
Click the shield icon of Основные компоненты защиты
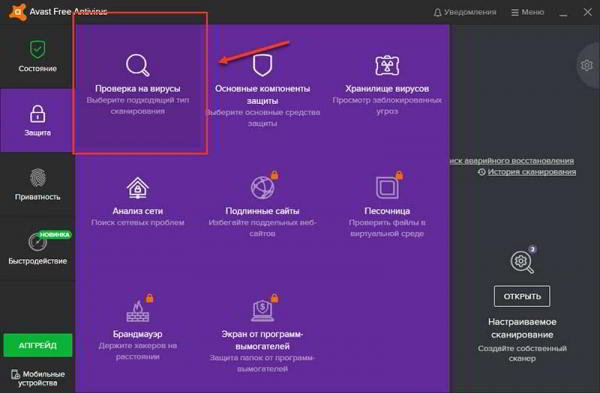pyautogui.click(x=262, y=65)
